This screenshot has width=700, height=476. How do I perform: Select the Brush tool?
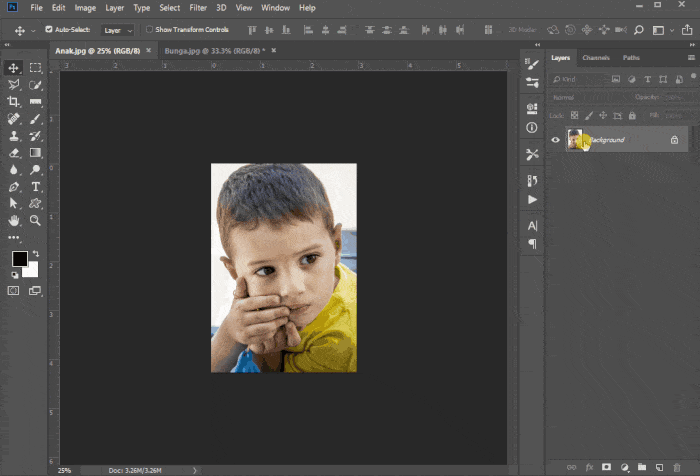pos(35,119)
